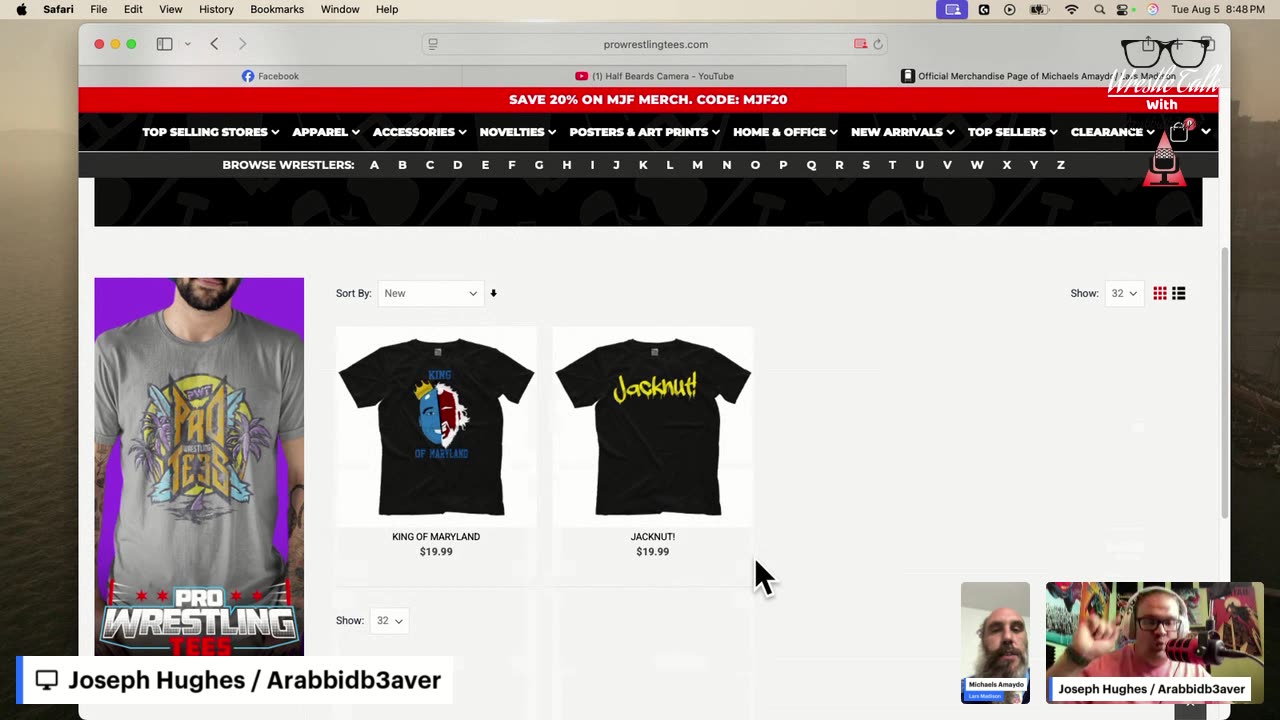Click the MJF merch 20% off banner
Image resolution: width=1280 pixels, height=720 pixels.
(x=648, y=100)
